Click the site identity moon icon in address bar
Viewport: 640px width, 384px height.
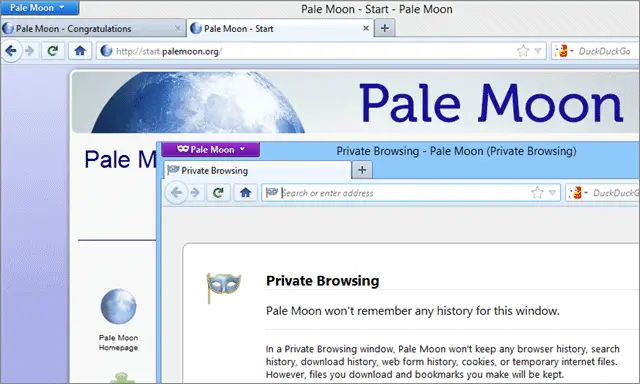coord(107,51)
